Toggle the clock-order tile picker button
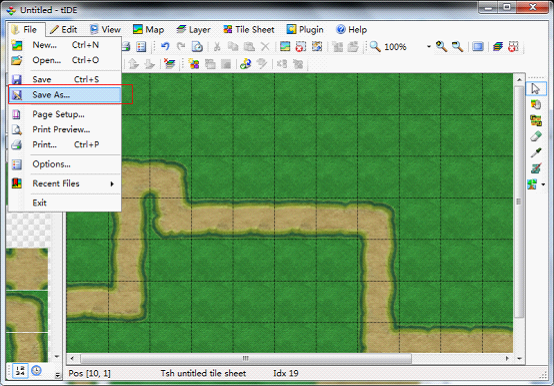Image resolution: width=554 pixels, height=386 pixels. click(36, 371)
